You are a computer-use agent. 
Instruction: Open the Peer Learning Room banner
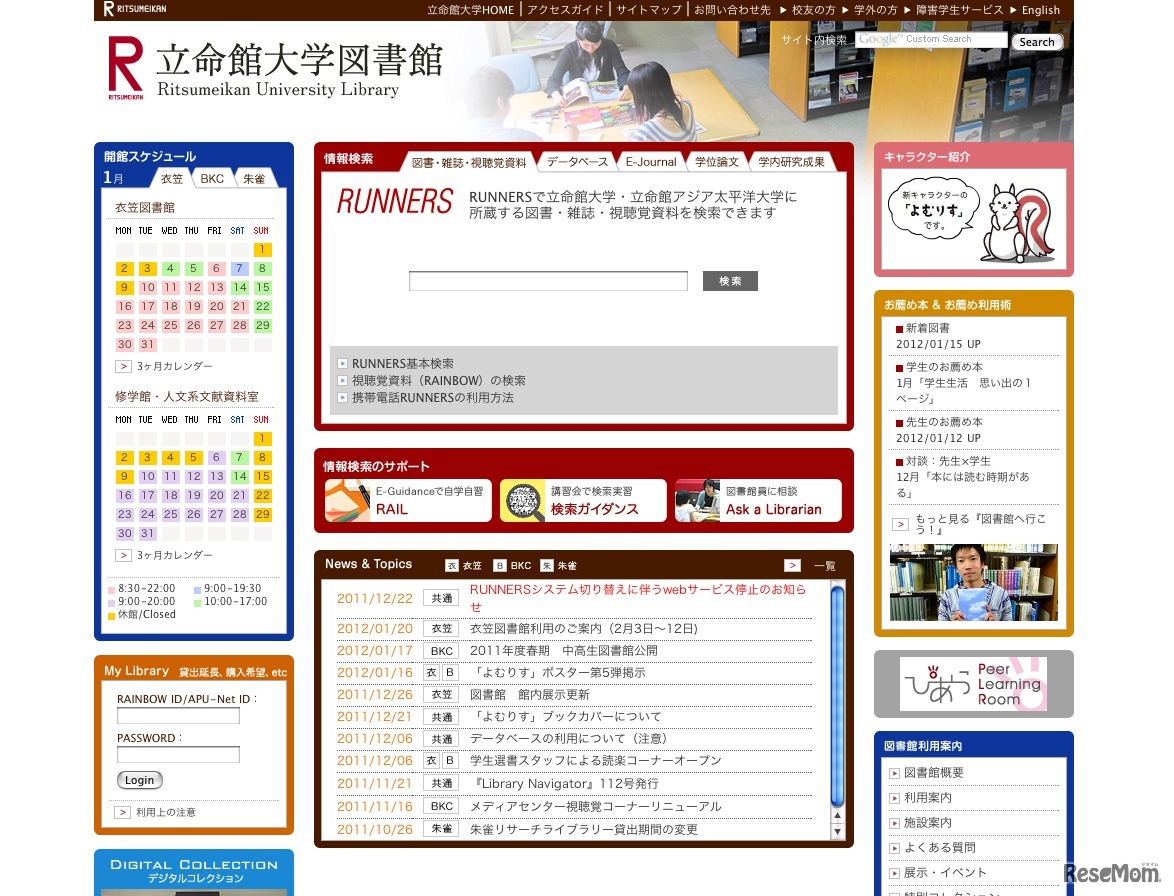click(x=973, y=684)
